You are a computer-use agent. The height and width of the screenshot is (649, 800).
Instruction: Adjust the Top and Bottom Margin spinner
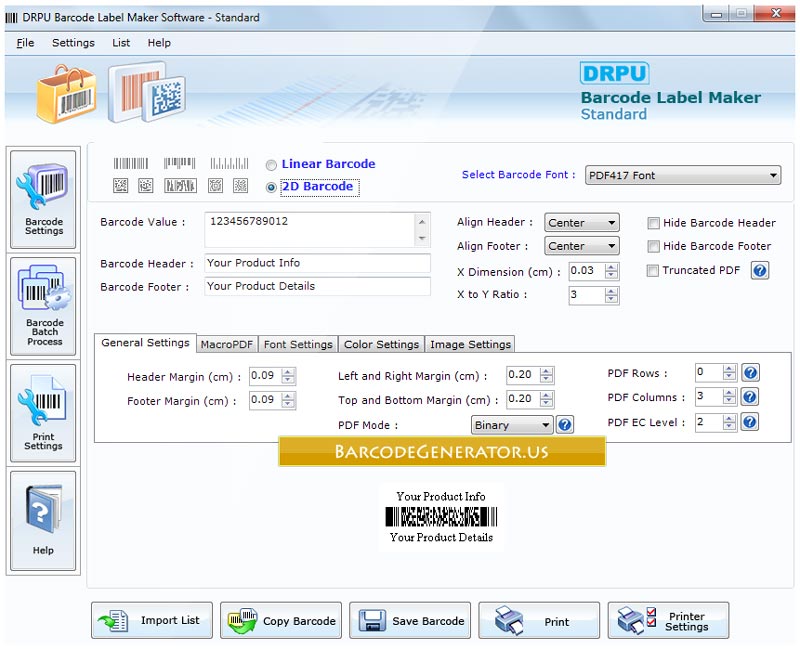click(546, 399)
